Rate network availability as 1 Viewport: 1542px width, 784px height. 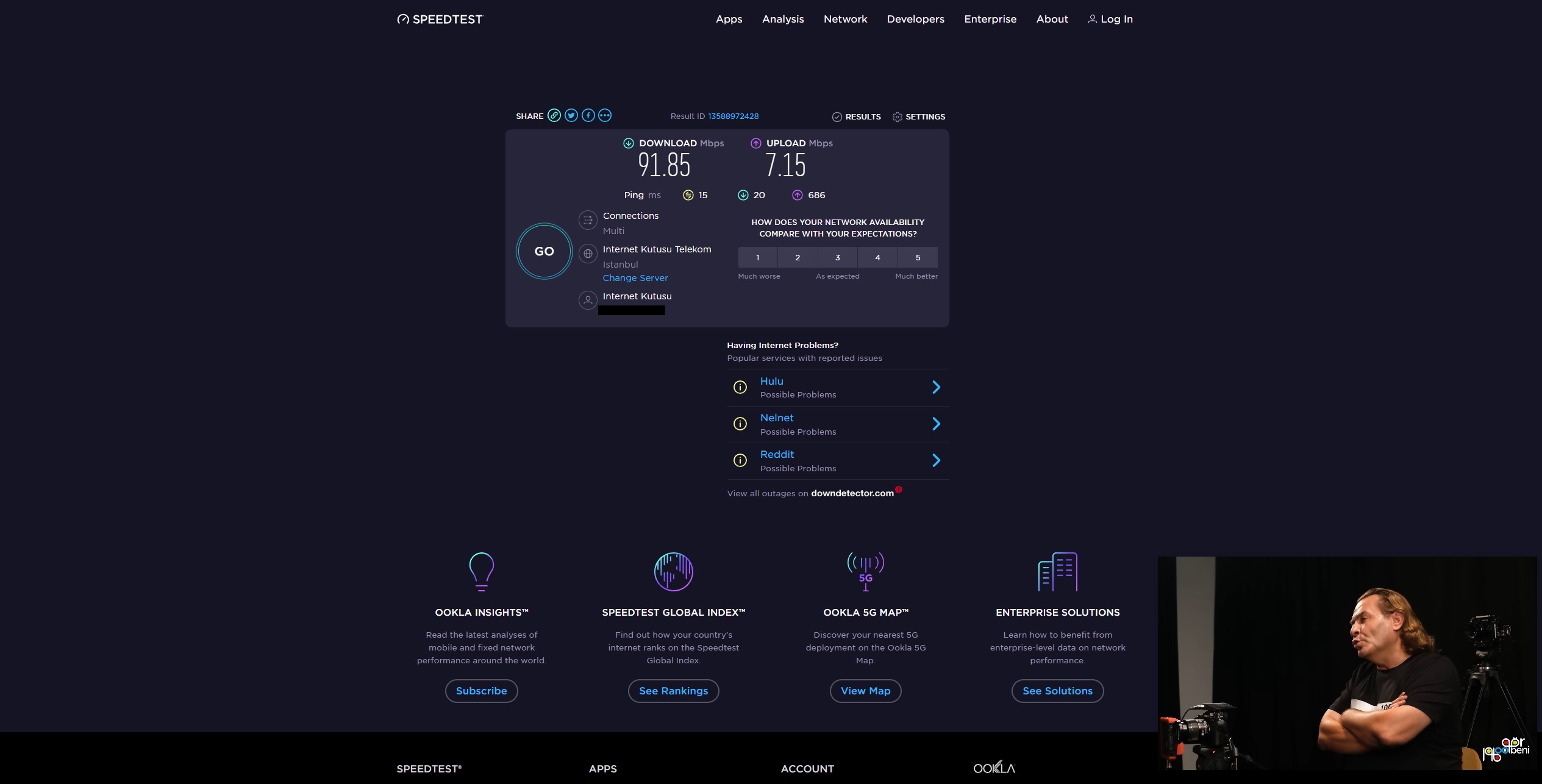pos(757,257)
